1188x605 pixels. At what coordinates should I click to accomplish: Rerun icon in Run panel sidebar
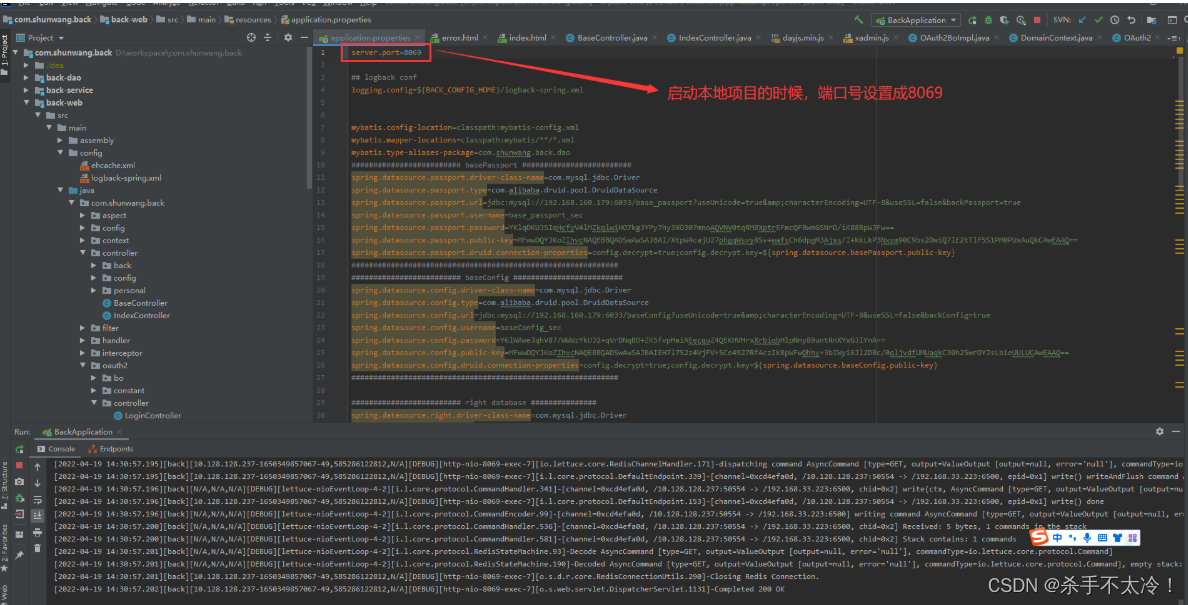pyautogui.click(x=20, y=449)
